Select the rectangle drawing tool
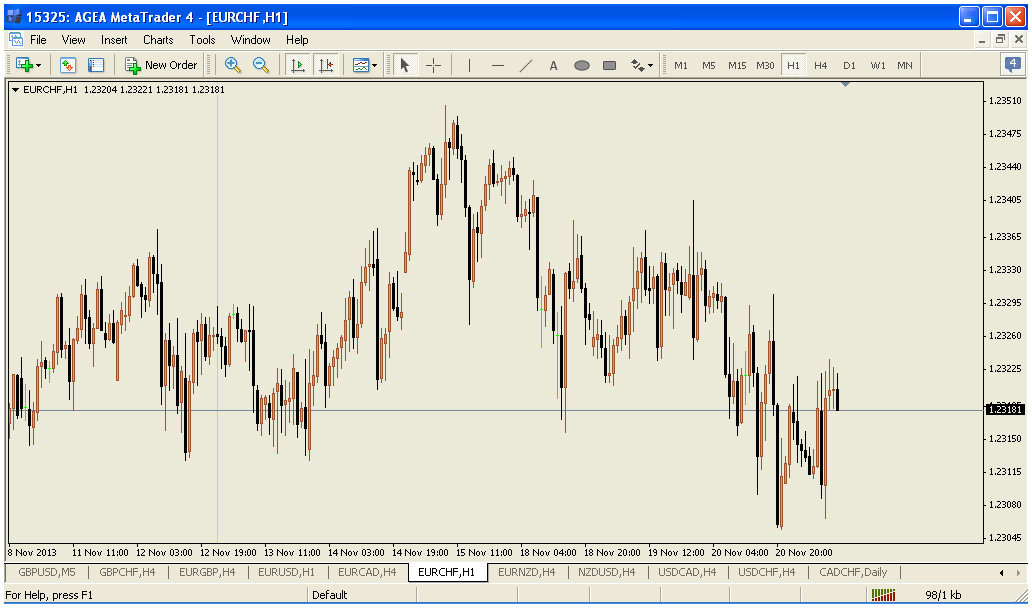This screenshot has height=608, width=1032. [609, 65]
